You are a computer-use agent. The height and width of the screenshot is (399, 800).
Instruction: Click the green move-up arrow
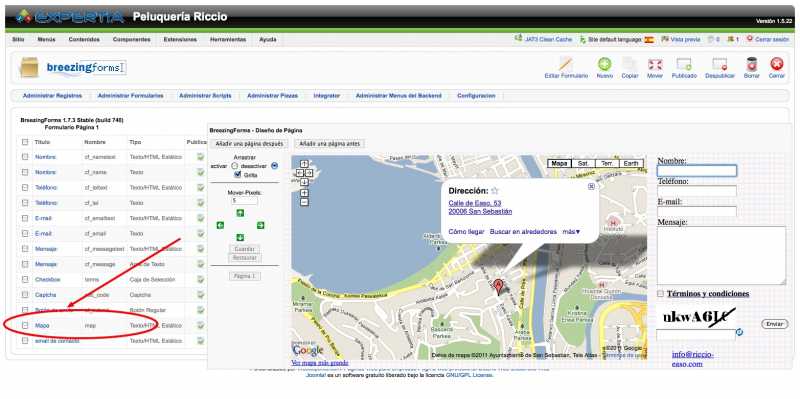pyautogui.click(x=240, y=213)
